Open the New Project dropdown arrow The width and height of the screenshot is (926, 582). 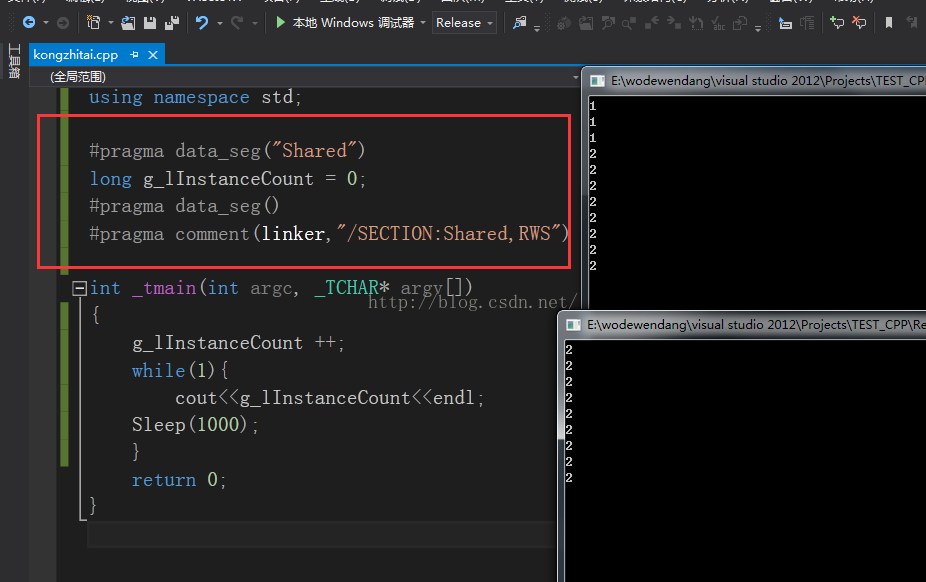tap(110, 23)
